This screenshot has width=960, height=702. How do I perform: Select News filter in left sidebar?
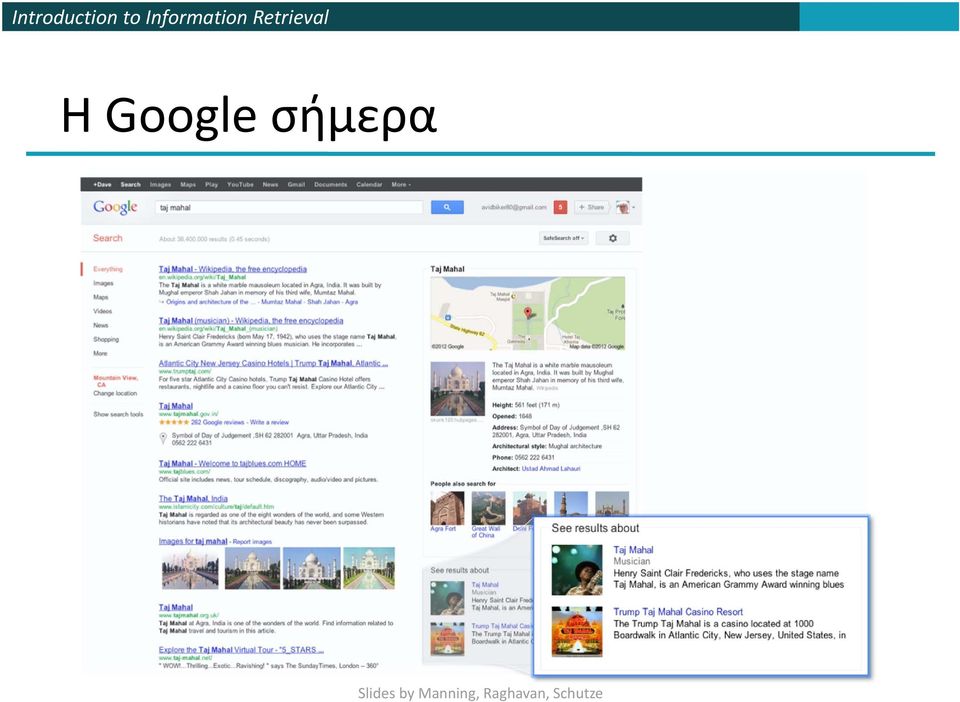(x=100, y=326)
